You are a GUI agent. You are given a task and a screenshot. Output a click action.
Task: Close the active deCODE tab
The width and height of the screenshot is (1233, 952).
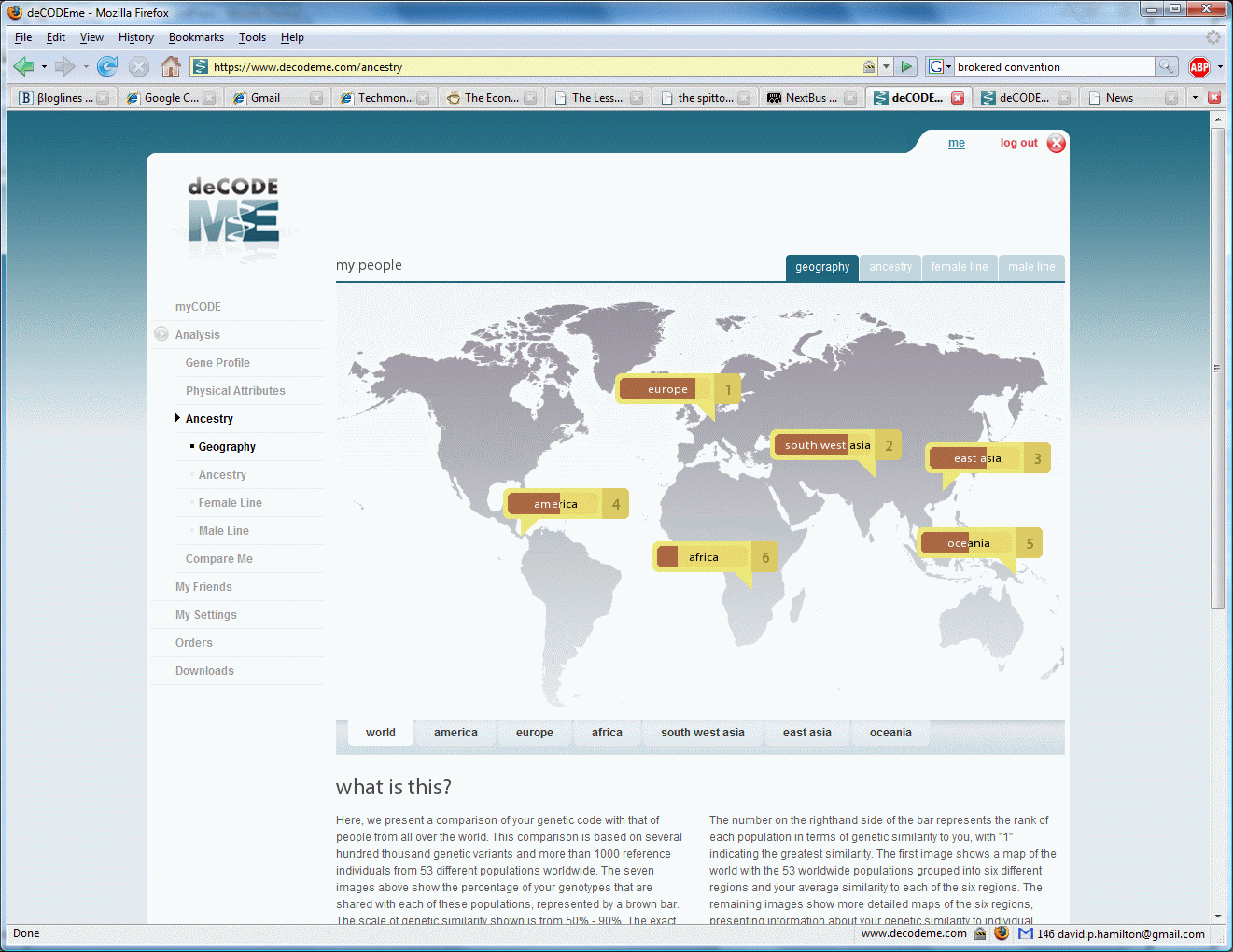click(x=958, y=98)
